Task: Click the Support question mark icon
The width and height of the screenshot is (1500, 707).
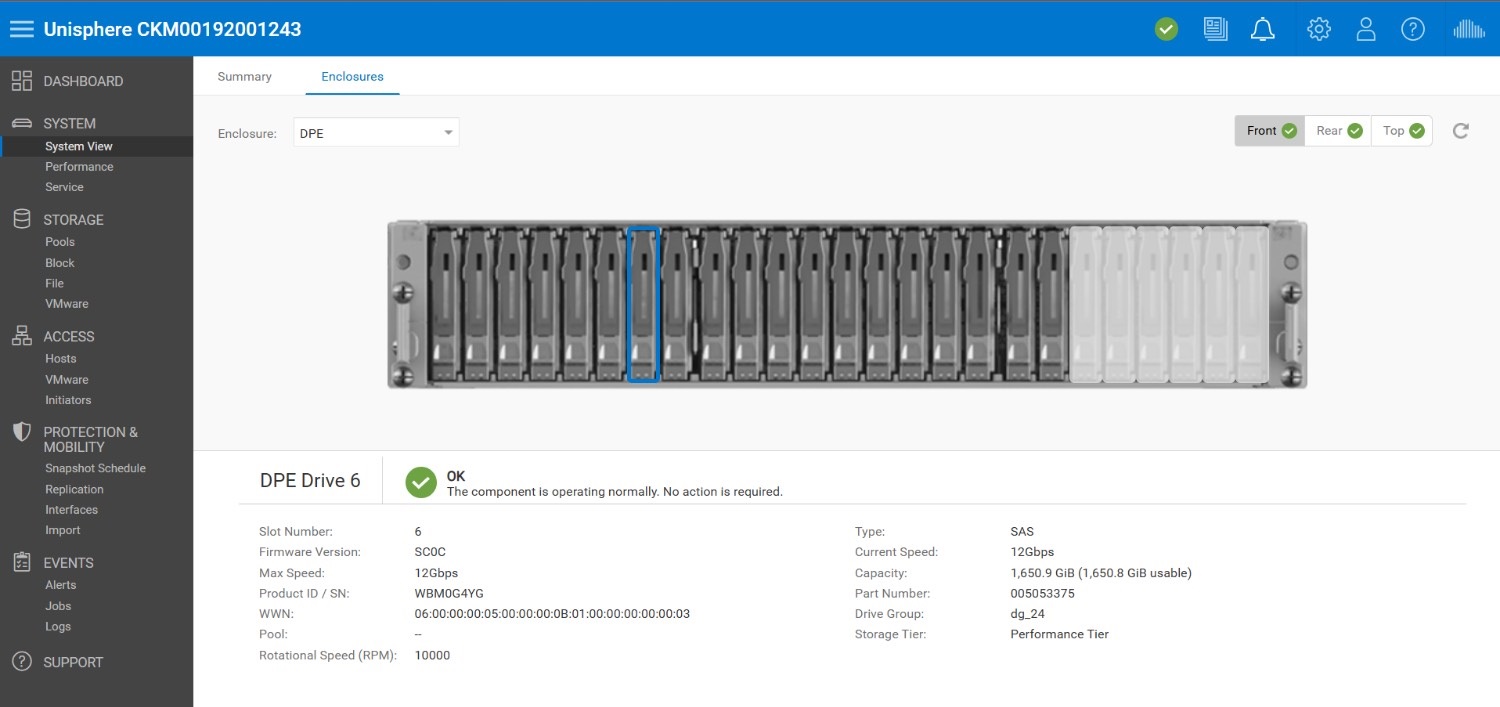Action: coord(22,662)
